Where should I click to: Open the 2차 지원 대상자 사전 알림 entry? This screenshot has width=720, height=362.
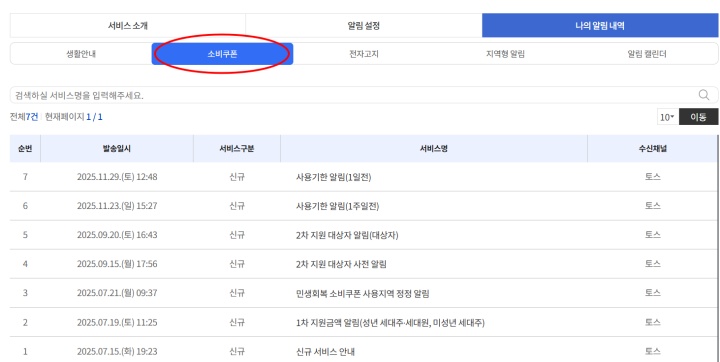tap(342, 264)
